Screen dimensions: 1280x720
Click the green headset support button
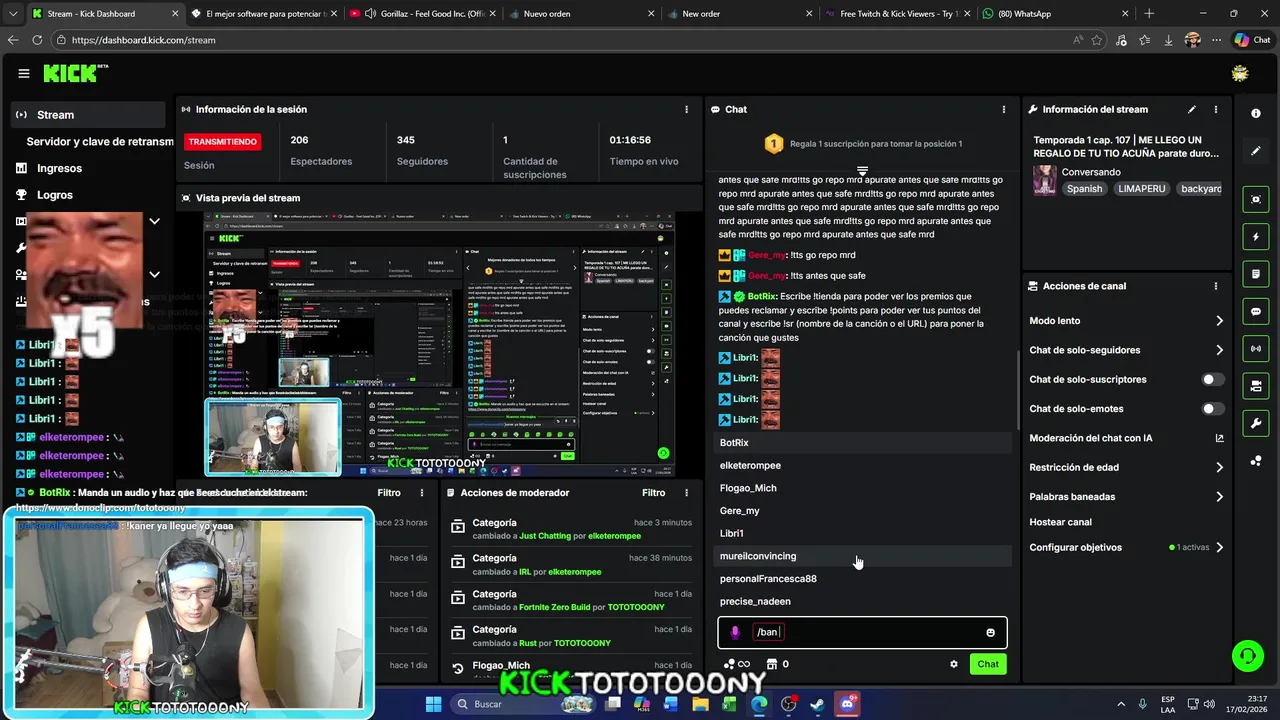pos(1247,656)
